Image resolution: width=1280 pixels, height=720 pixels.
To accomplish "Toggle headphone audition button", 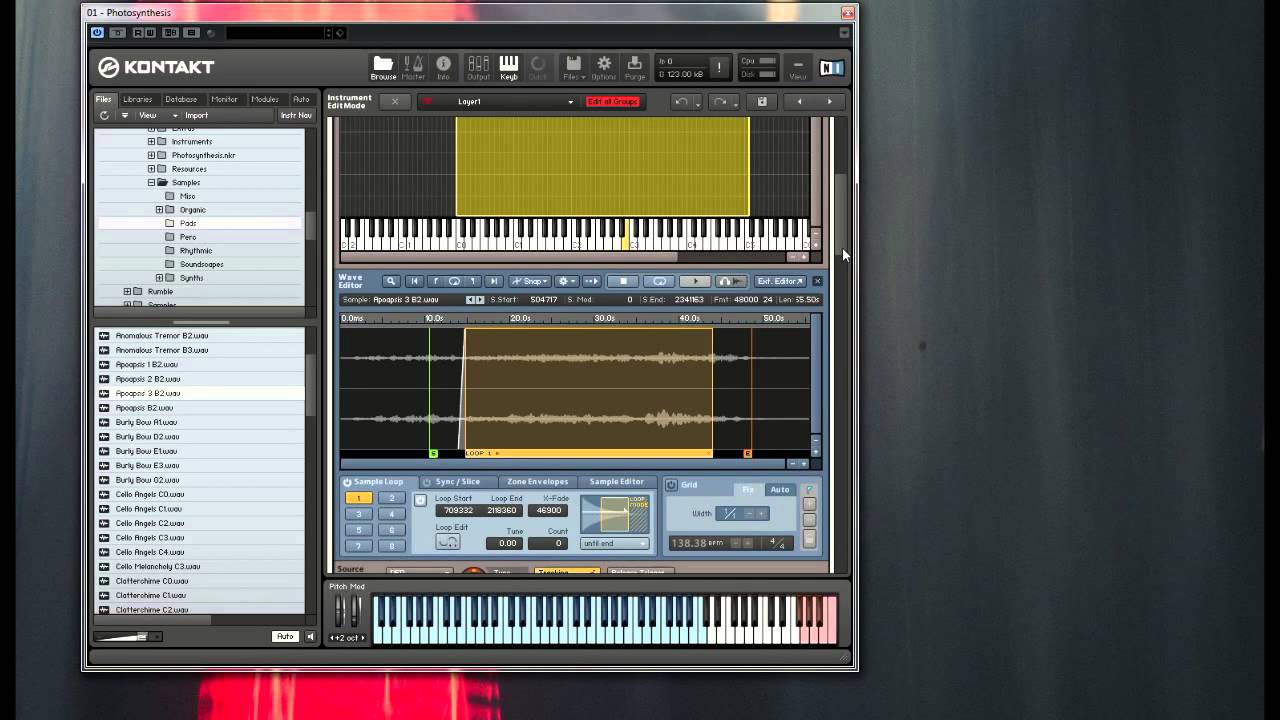I will point(731,281).
